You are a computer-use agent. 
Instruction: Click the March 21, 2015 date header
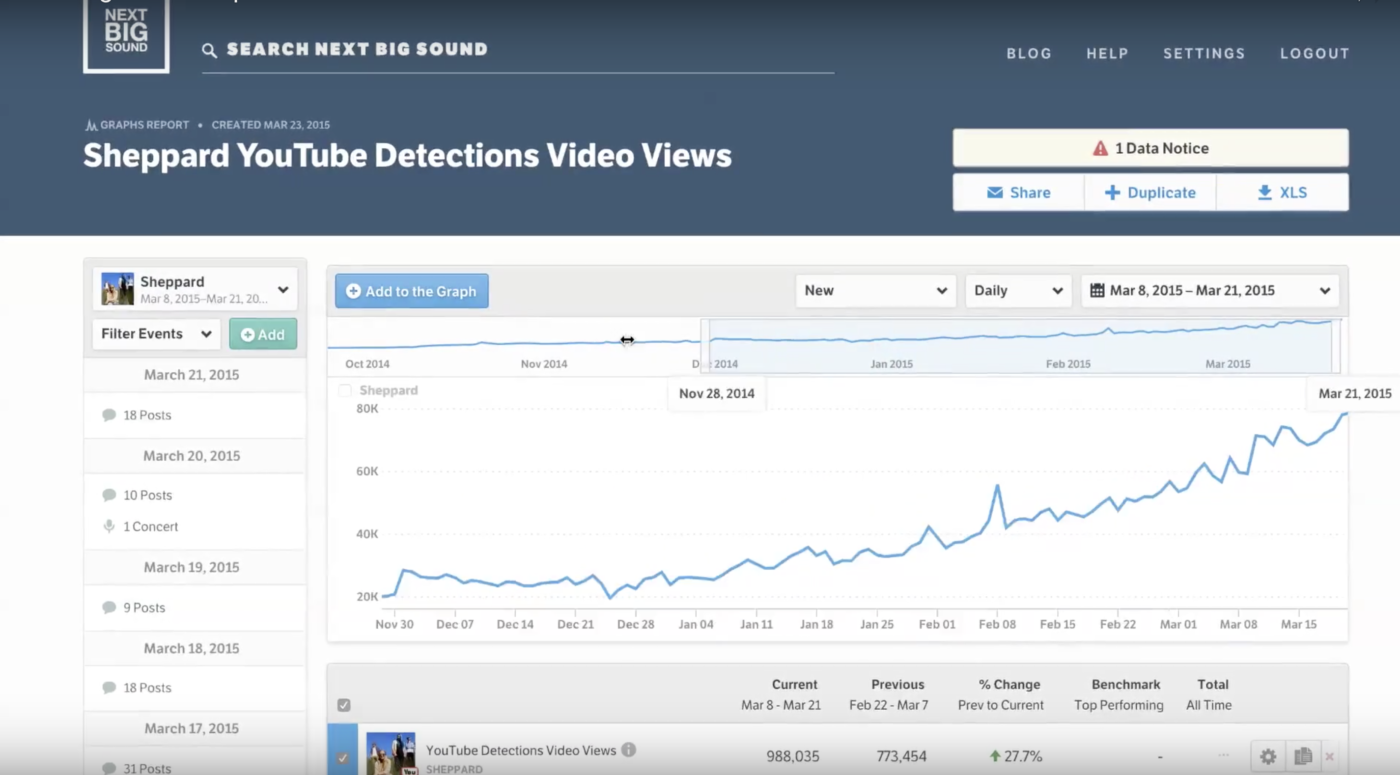pos(192,375)
